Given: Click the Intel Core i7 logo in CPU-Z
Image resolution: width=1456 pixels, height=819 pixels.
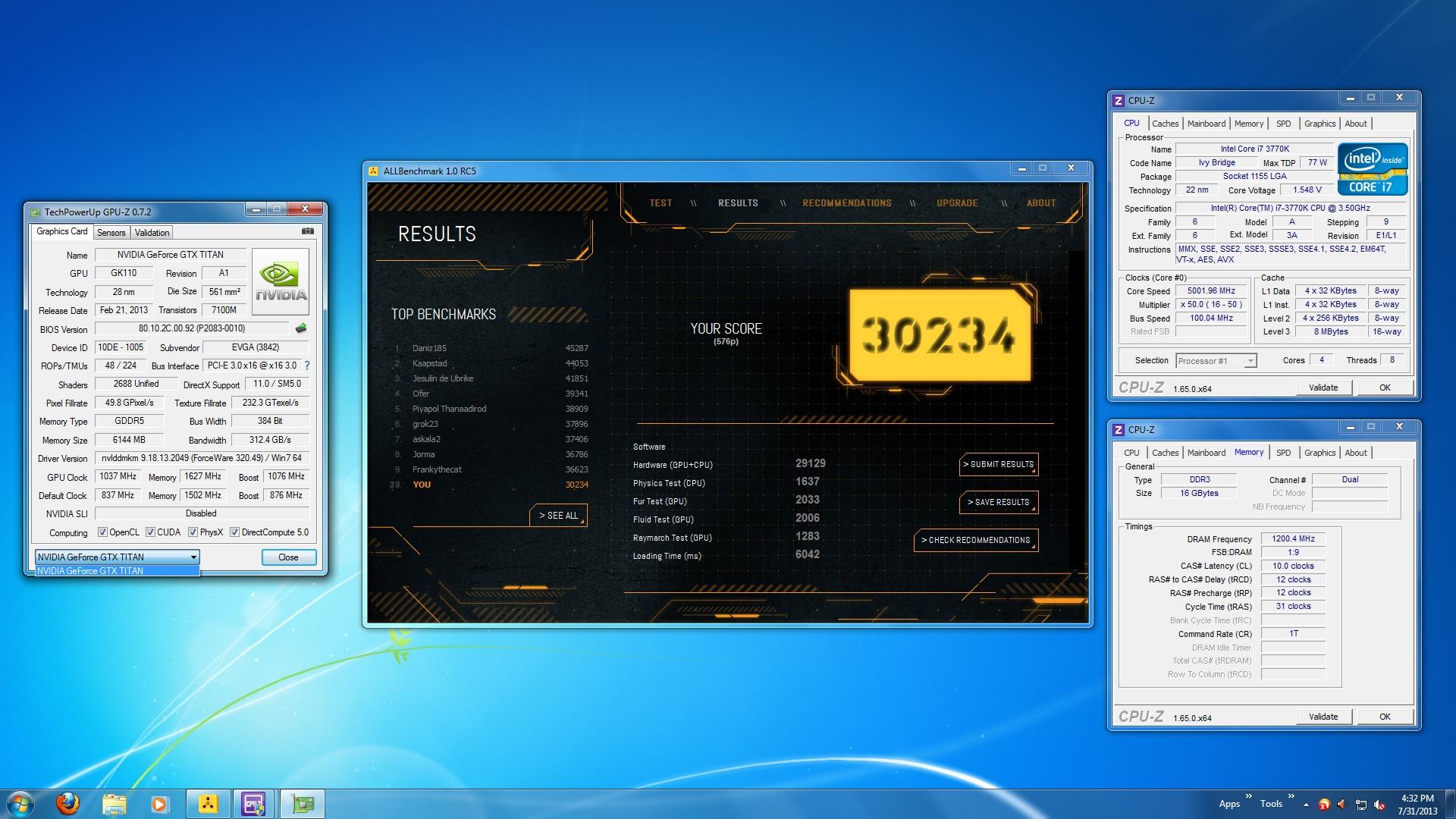Looking at the screenshot, I should (1373, 169).
